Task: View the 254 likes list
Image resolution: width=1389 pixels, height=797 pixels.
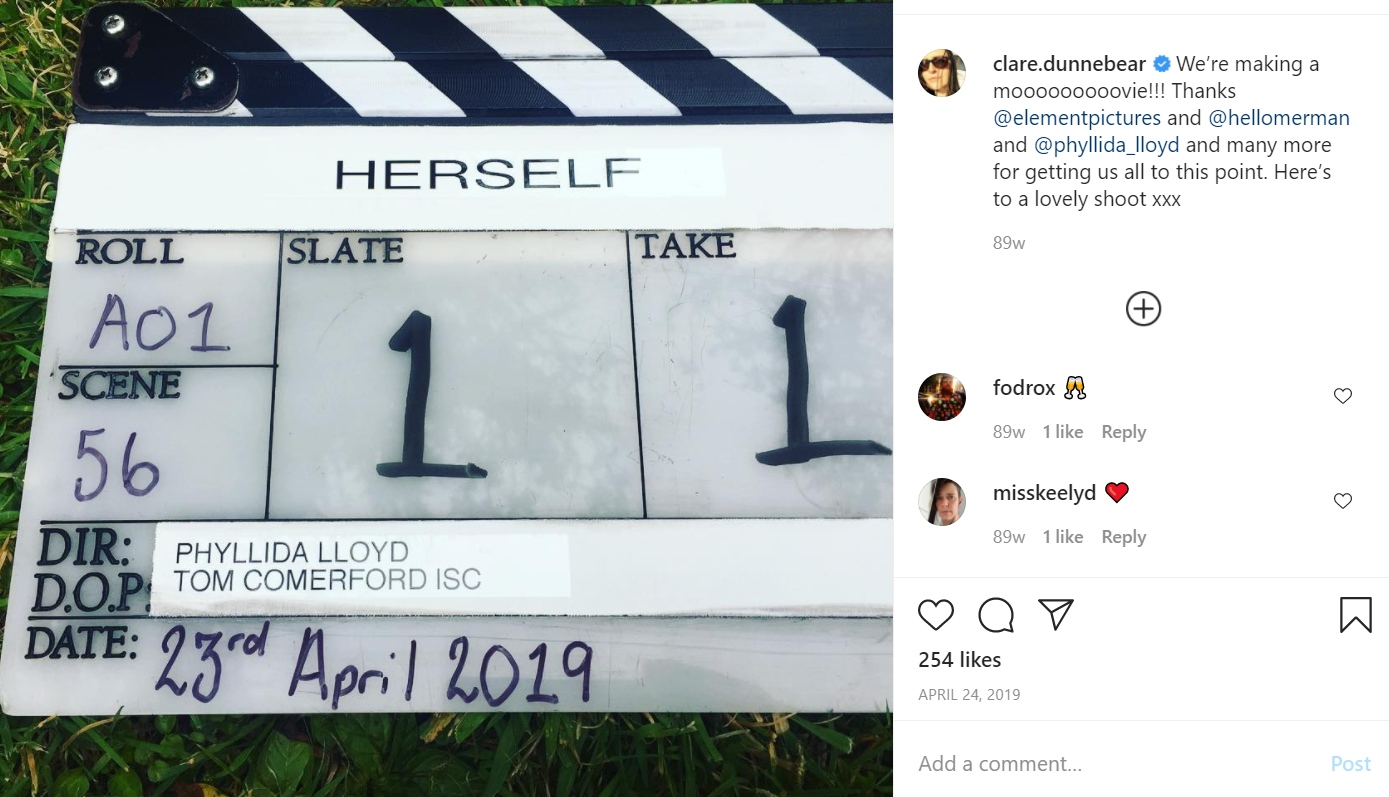Action: click(x=960, y=660)
